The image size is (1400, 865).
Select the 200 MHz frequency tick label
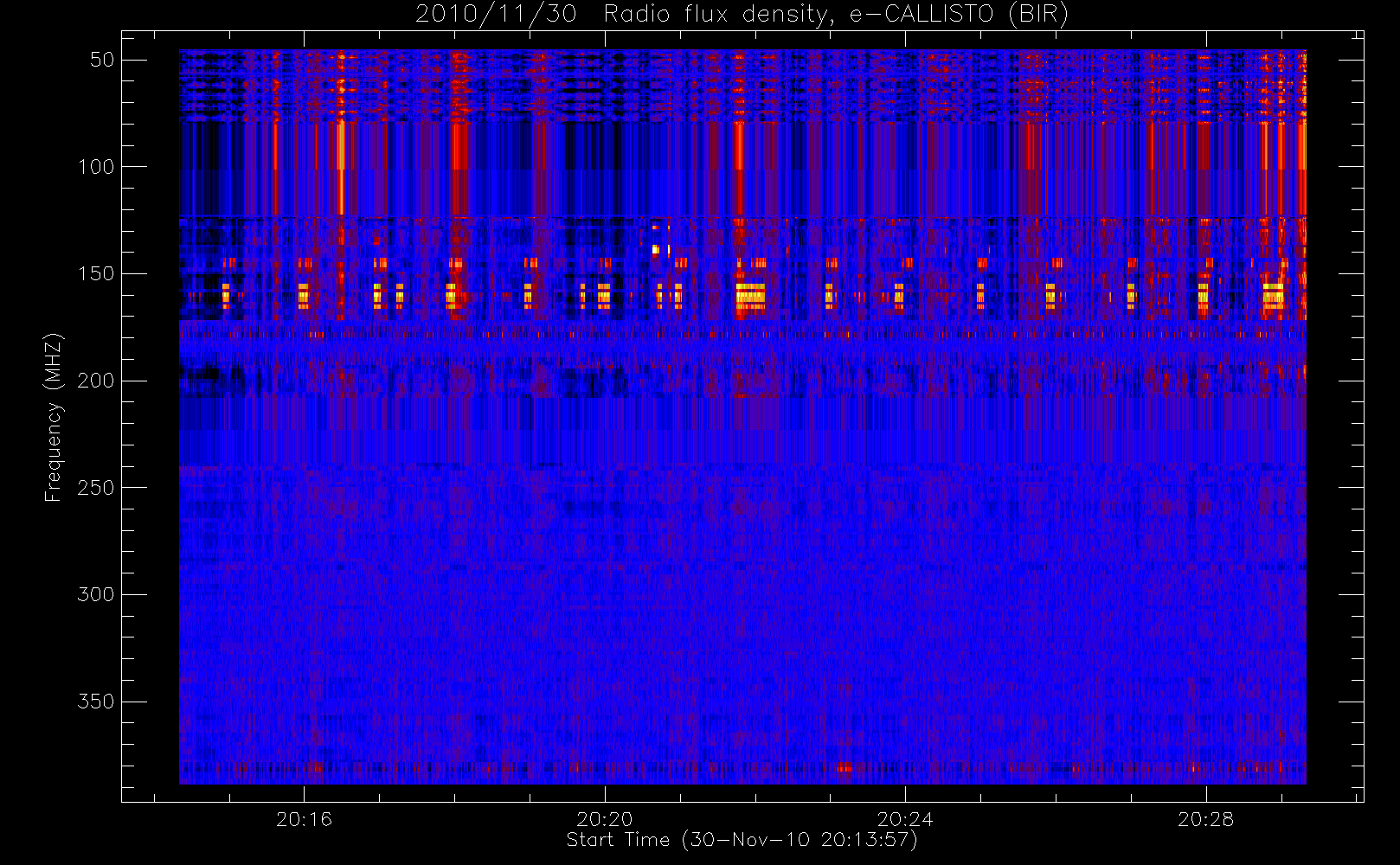96,381
